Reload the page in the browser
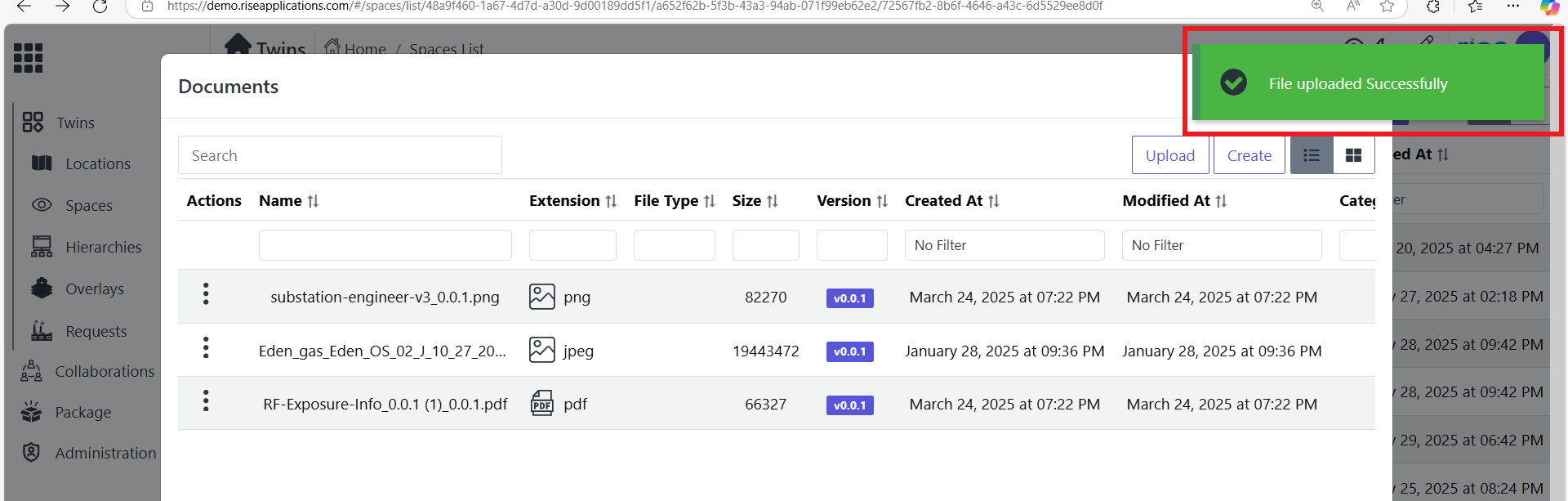 point(100,7)
